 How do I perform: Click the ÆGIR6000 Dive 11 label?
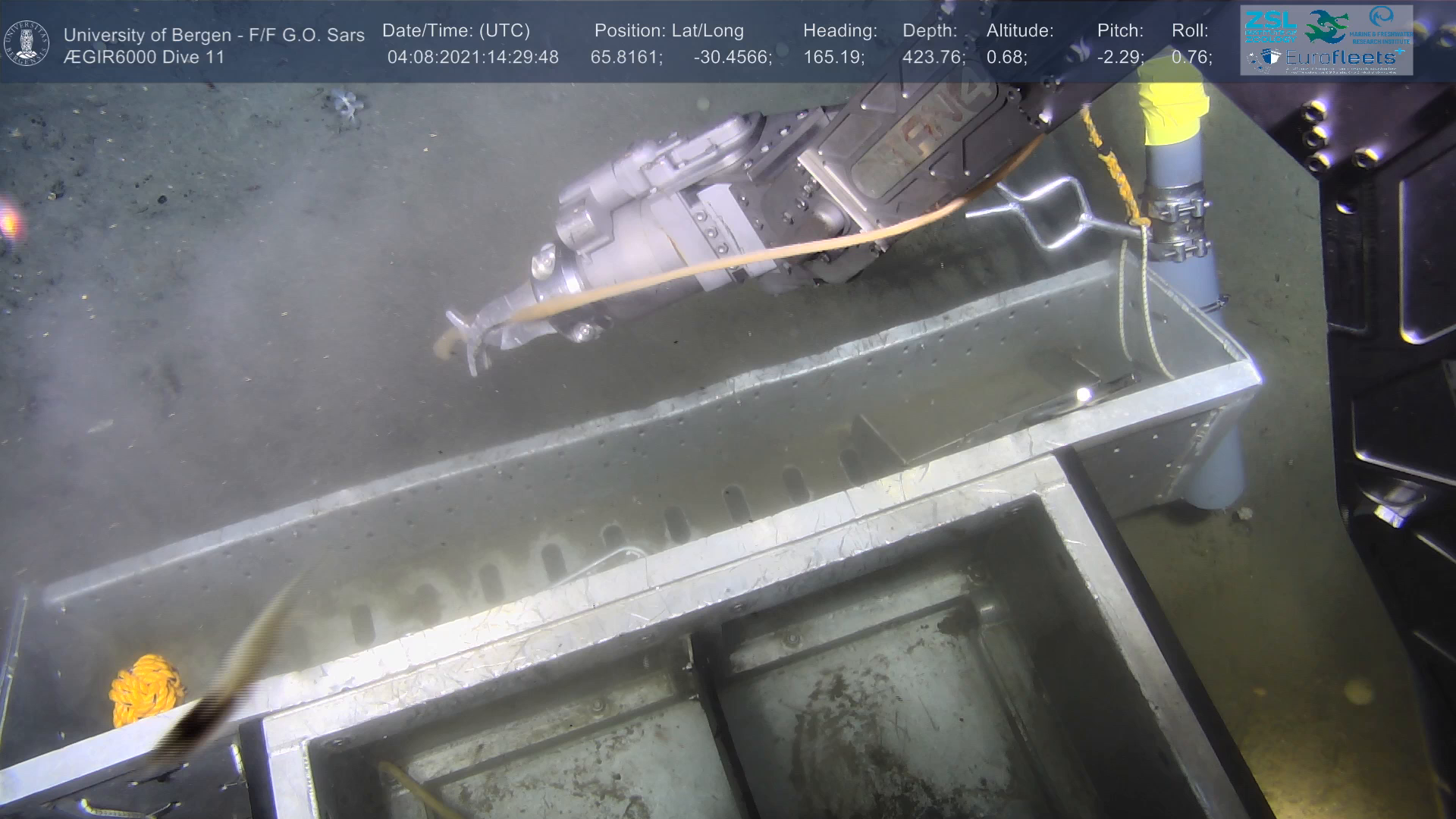pos(144,58)
